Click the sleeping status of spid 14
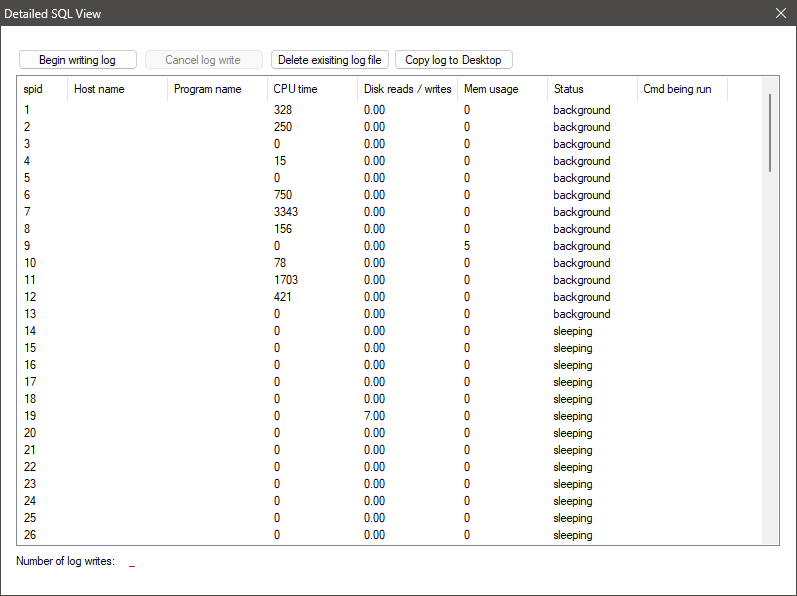Screen dimensions: 797x596 point(573,331)
